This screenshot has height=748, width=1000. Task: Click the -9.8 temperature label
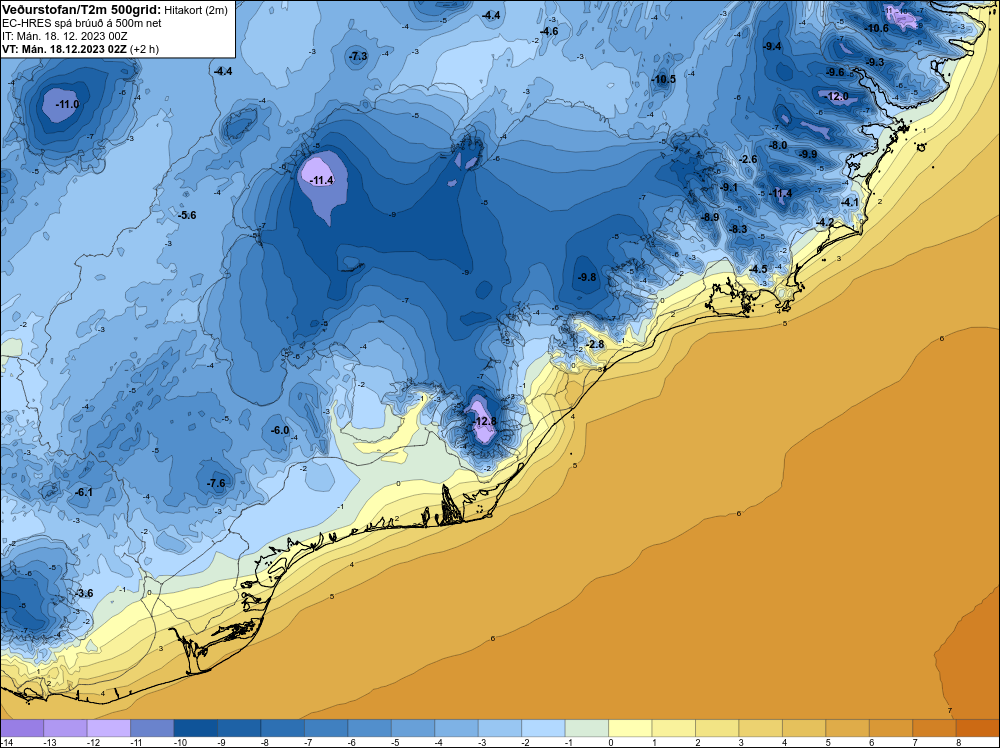587,277
